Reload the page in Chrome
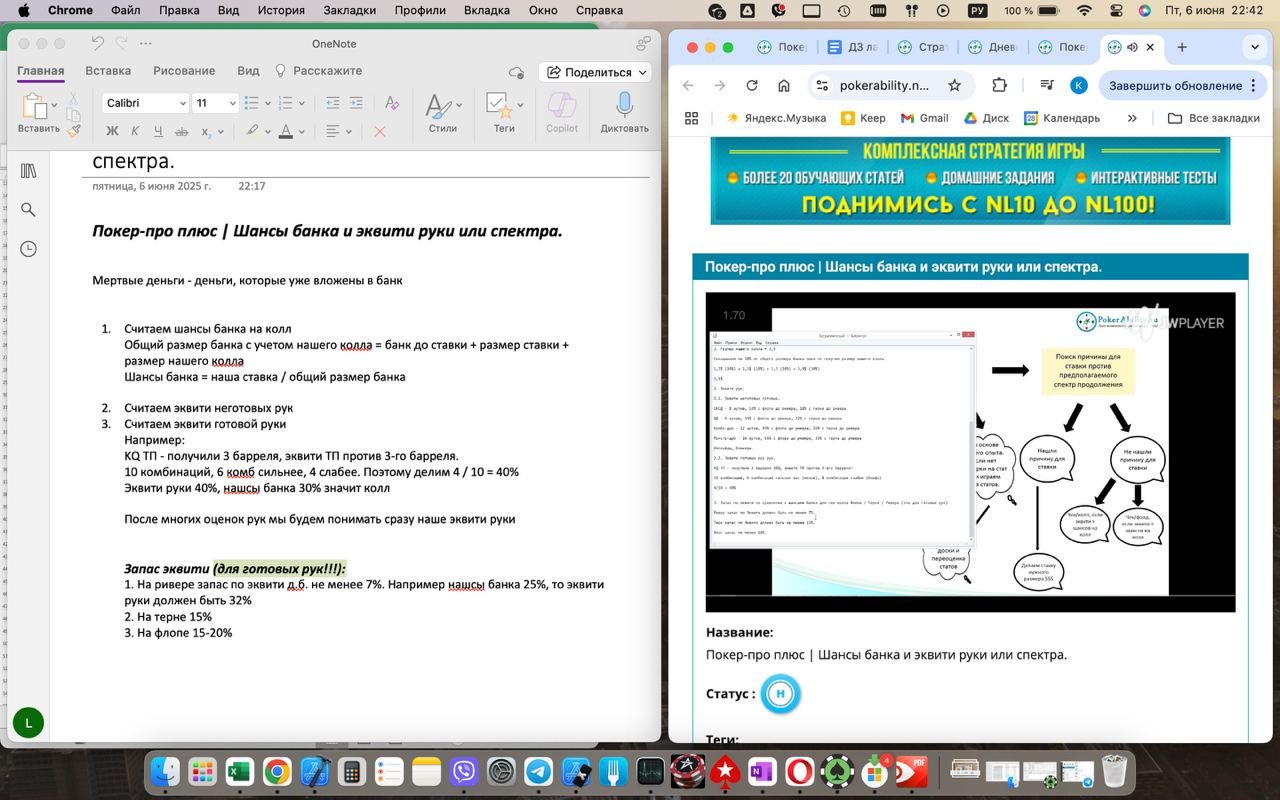 (x=752, y=85)
